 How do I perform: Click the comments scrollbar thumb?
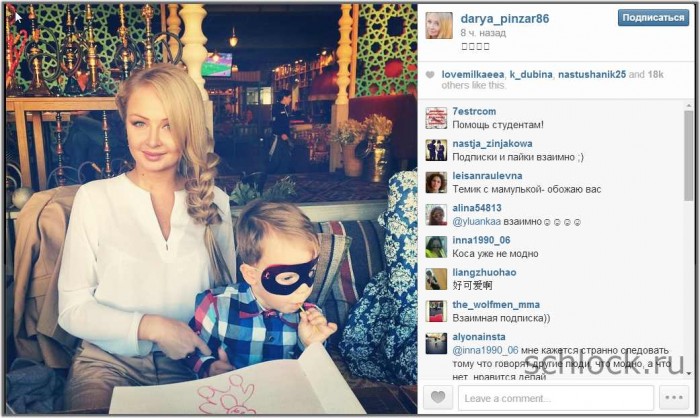689,155
